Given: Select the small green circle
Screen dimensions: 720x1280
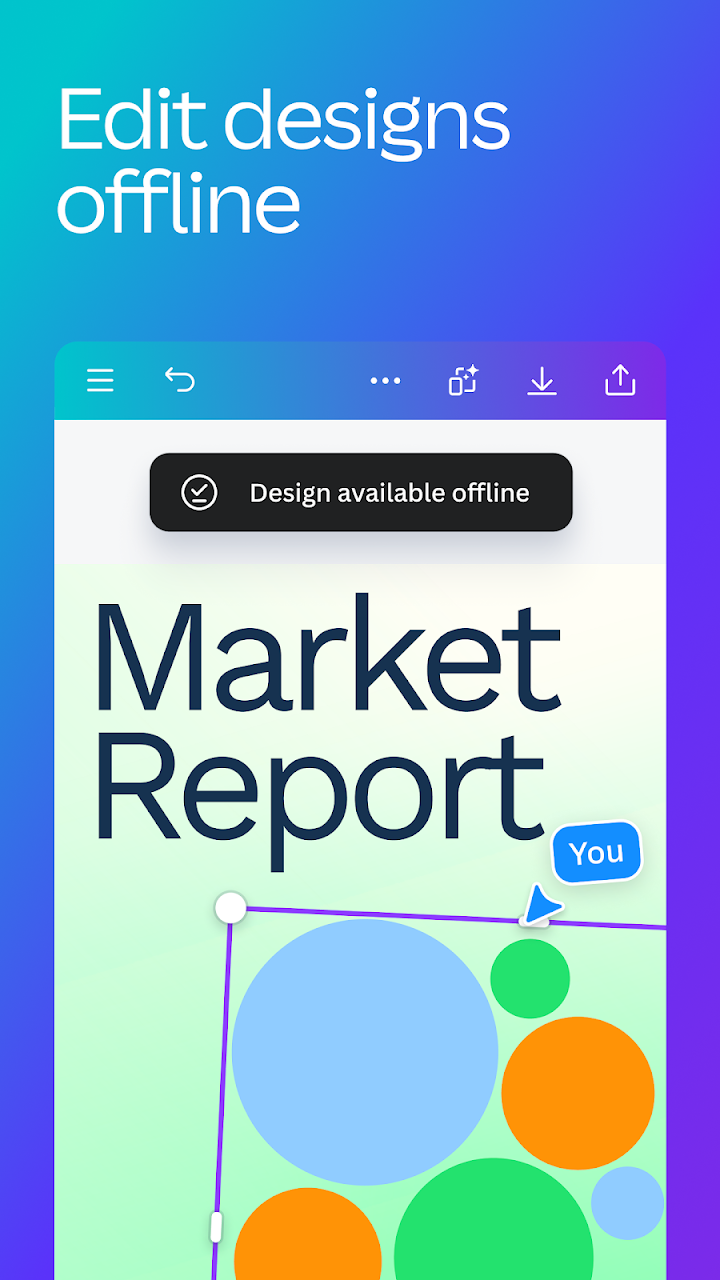Looking at the screenshot, I should (530, 979).
